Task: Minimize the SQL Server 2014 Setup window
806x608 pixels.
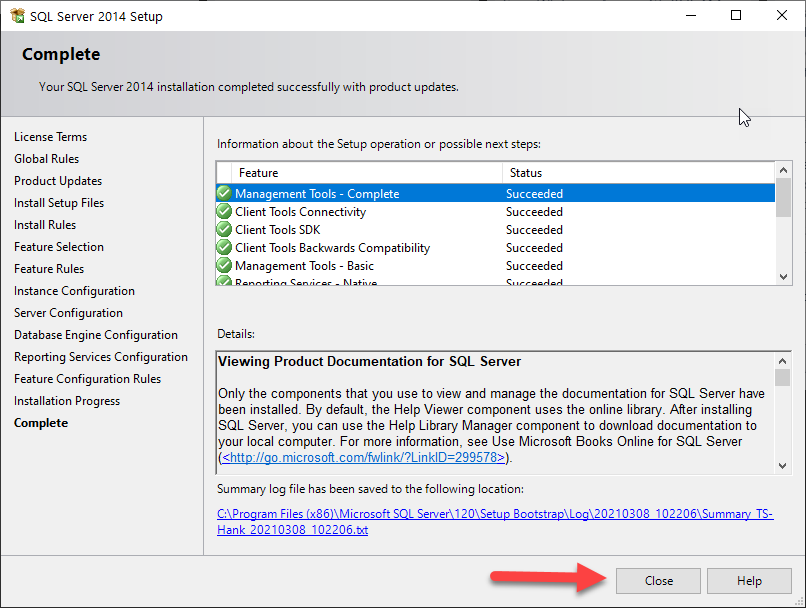Action: (691, 15)
